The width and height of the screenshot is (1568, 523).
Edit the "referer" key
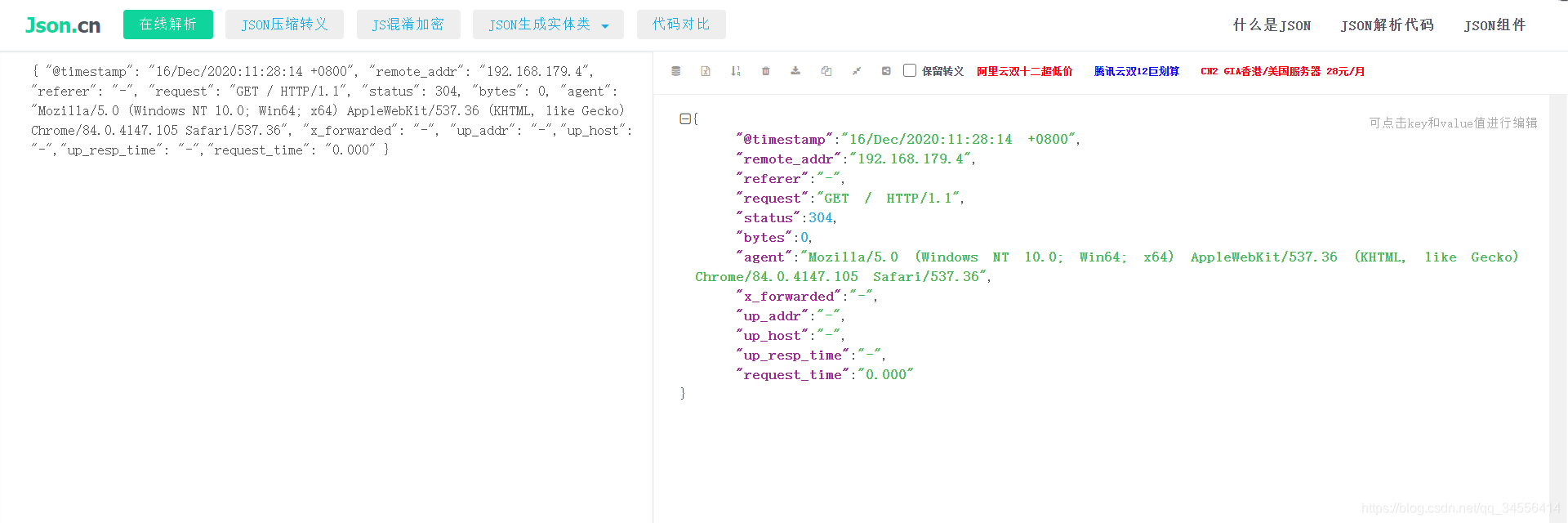pos(773,179)
